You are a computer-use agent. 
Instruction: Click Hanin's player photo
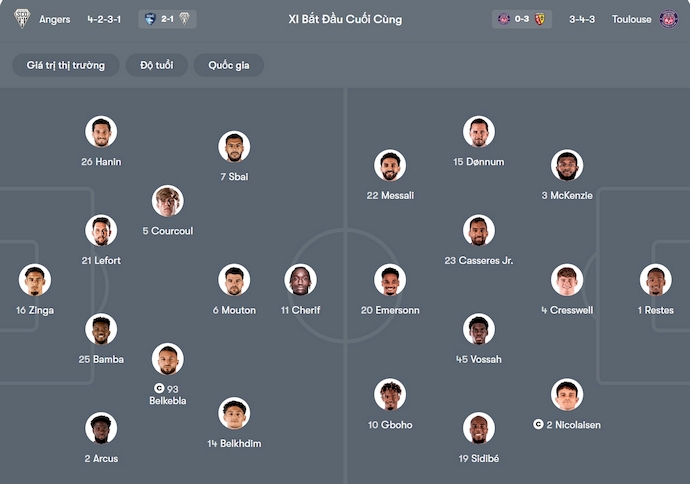(101, 132)
